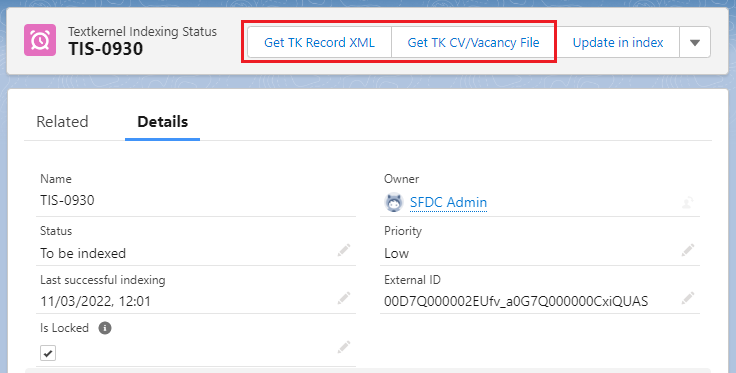
Task: Click Get TK CV/Vacancy File button
Action: click(x=473, y=43)
